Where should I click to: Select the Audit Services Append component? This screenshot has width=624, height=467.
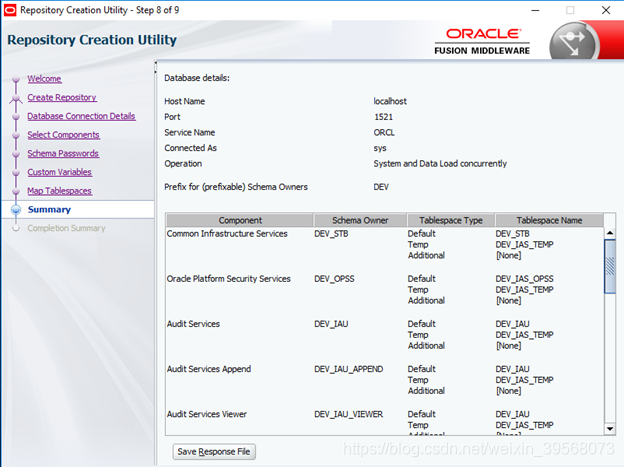(x=209, y=369)
